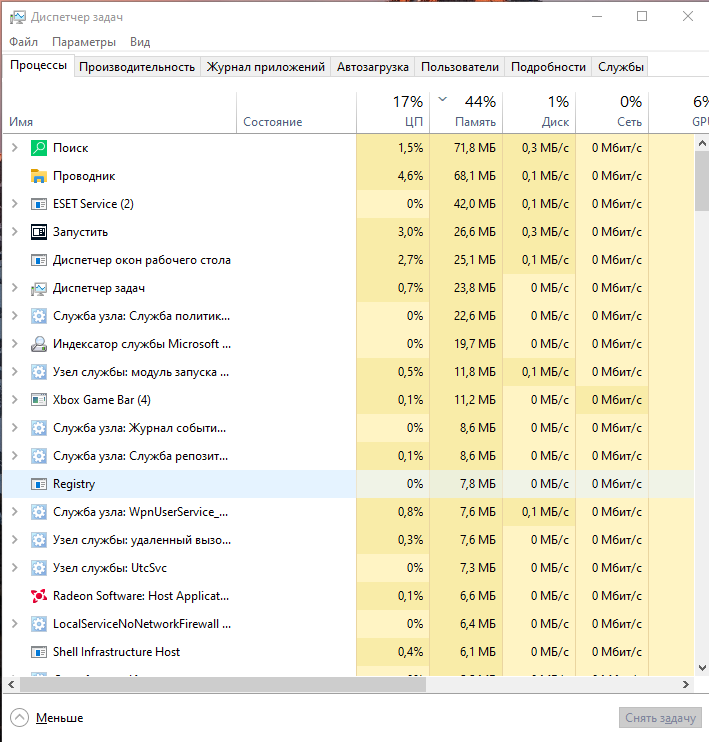Expand the Xbox Game Bar (4) group
709x742 pixels.
point(14,400)
